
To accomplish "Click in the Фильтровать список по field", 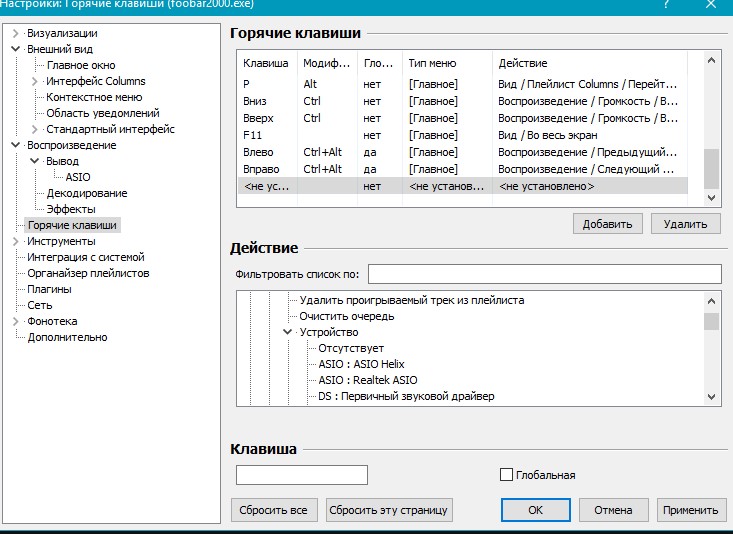I will coord(544,274).
